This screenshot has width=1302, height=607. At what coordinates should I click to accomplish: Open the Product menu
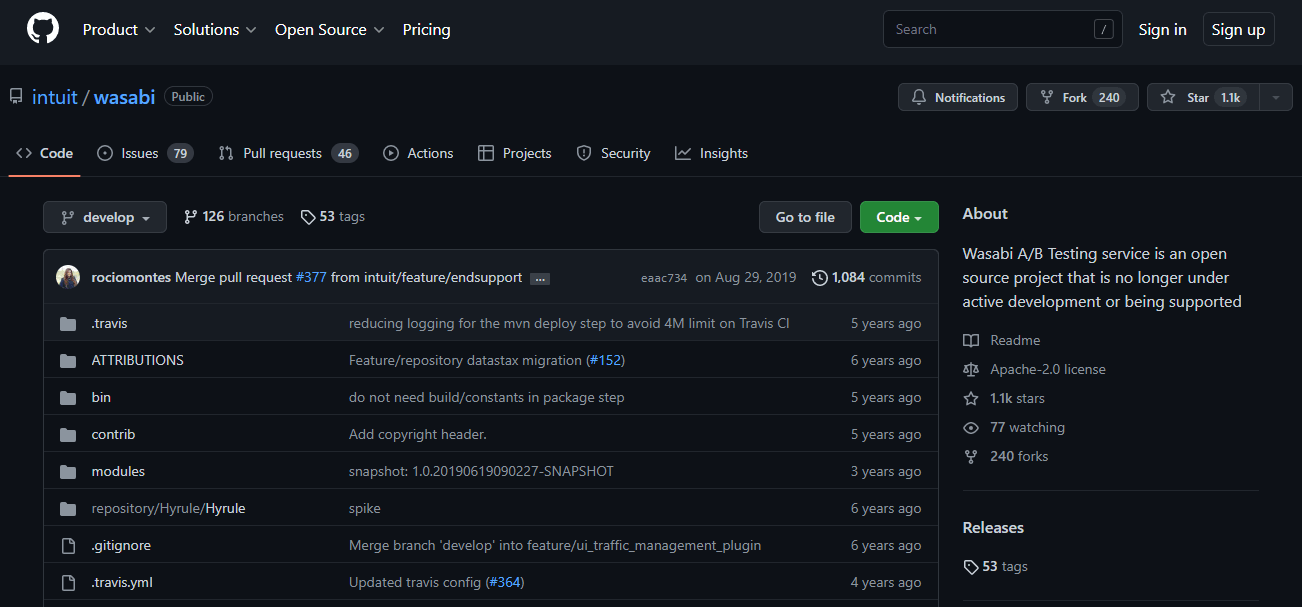[x=118, y=30]
